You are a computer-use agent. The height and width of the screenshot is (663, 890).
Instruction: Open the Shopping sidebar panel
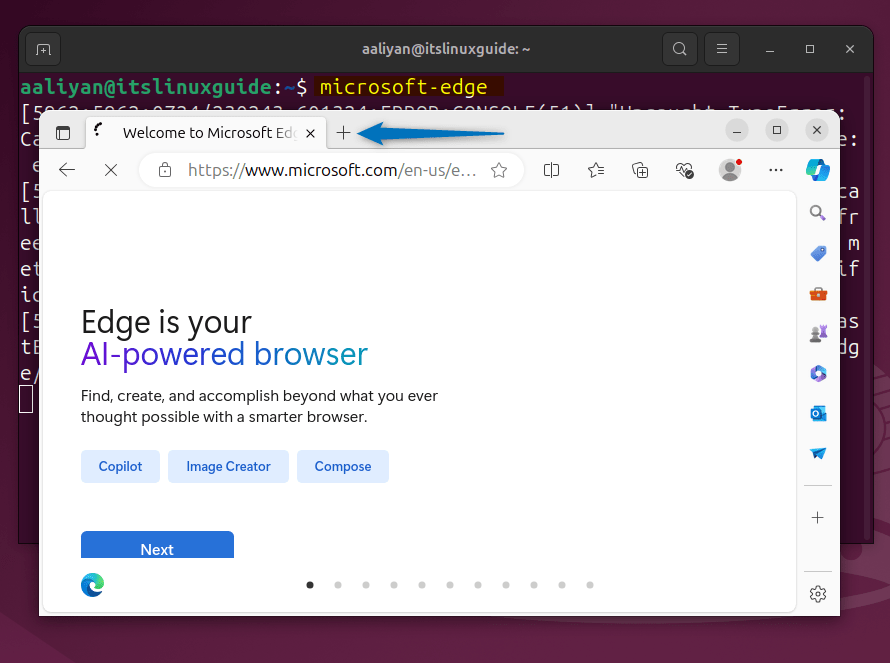(x=818, y=253)
